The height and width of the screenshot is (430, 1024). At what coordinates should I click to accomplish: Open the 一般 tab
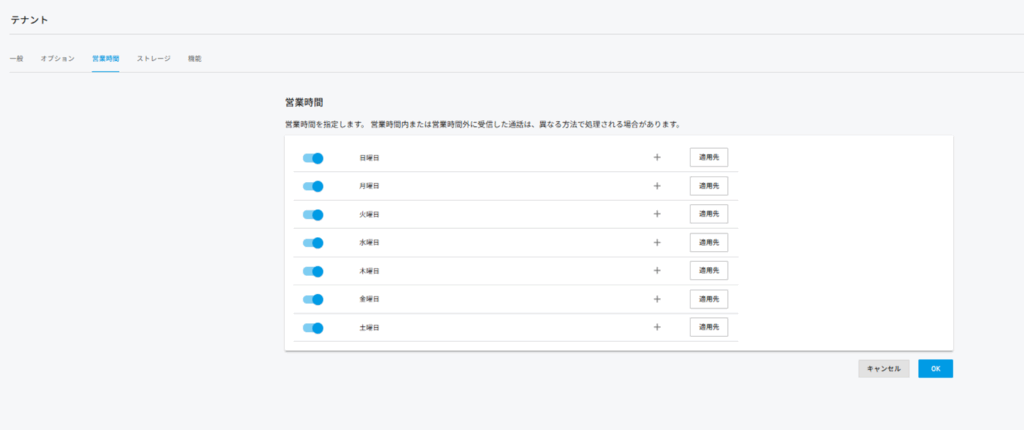pos(16,59)
